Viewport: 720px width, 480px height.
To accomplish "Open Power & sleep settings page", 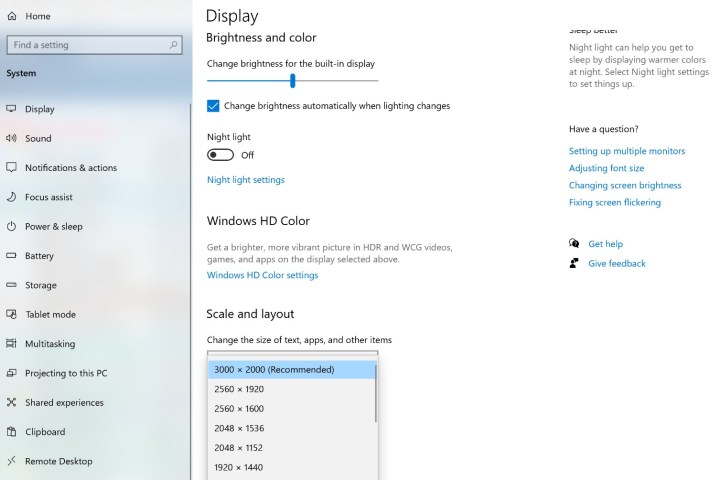I will pos(54,226).
